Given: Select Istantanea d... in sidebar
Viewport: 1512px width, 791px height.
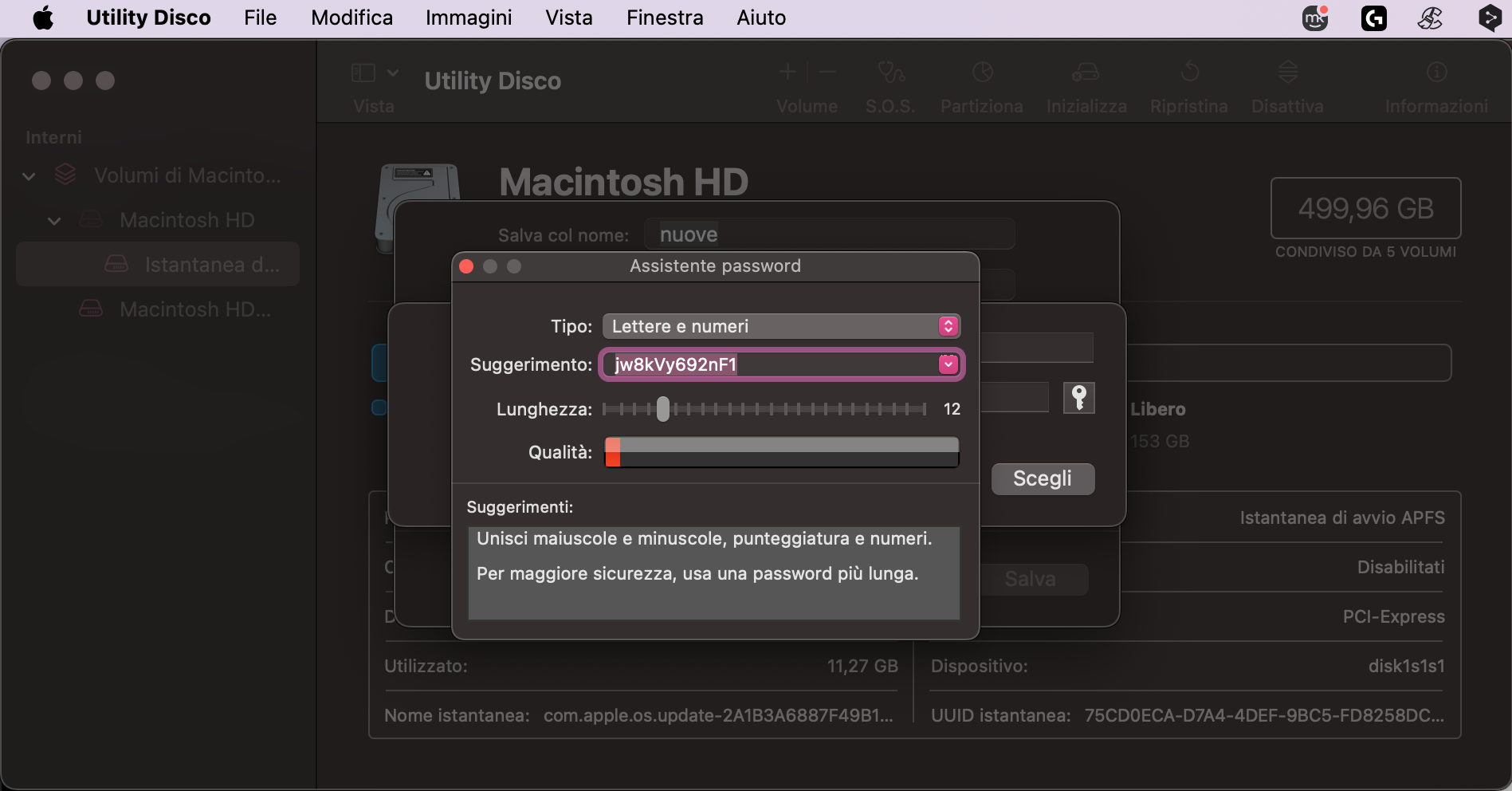Looking at the screenshot, I should pos(158,265).
